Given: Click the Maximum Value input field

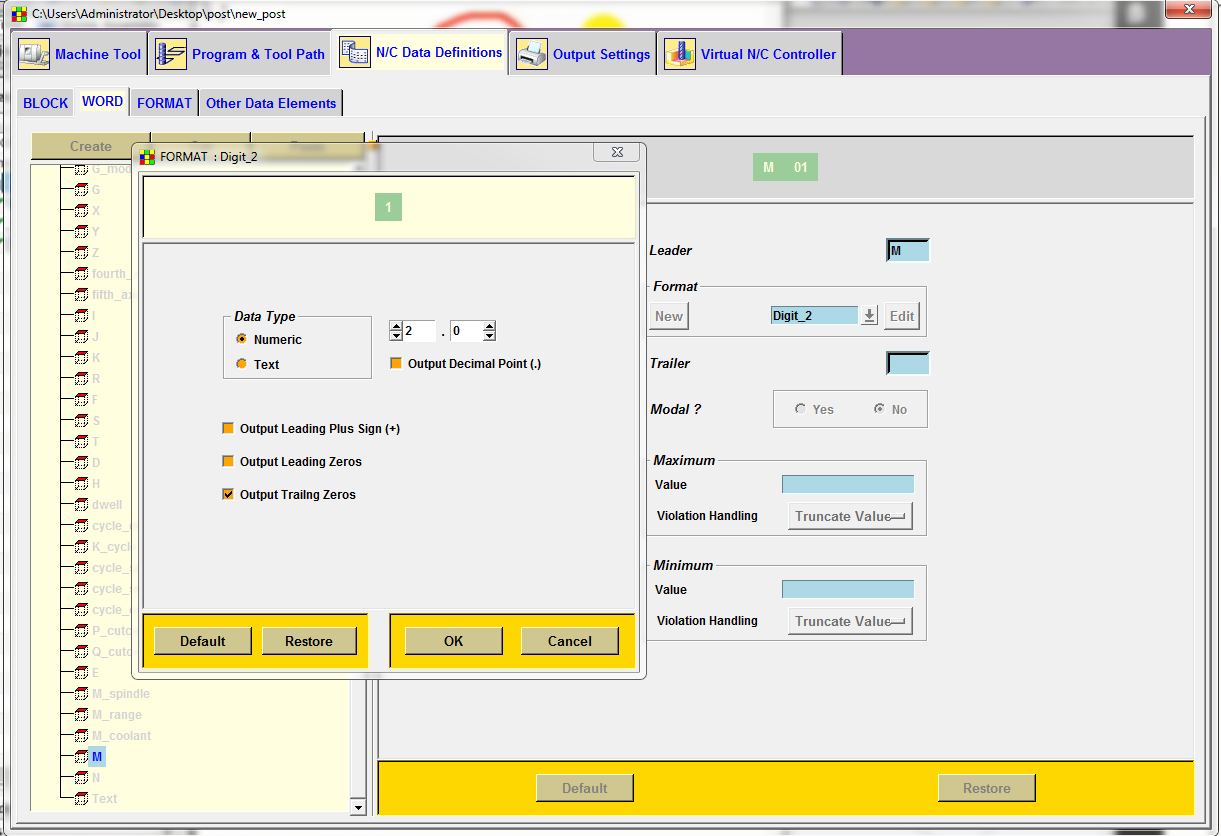Looking at the screenshot, I should click(x=848, y=484).
